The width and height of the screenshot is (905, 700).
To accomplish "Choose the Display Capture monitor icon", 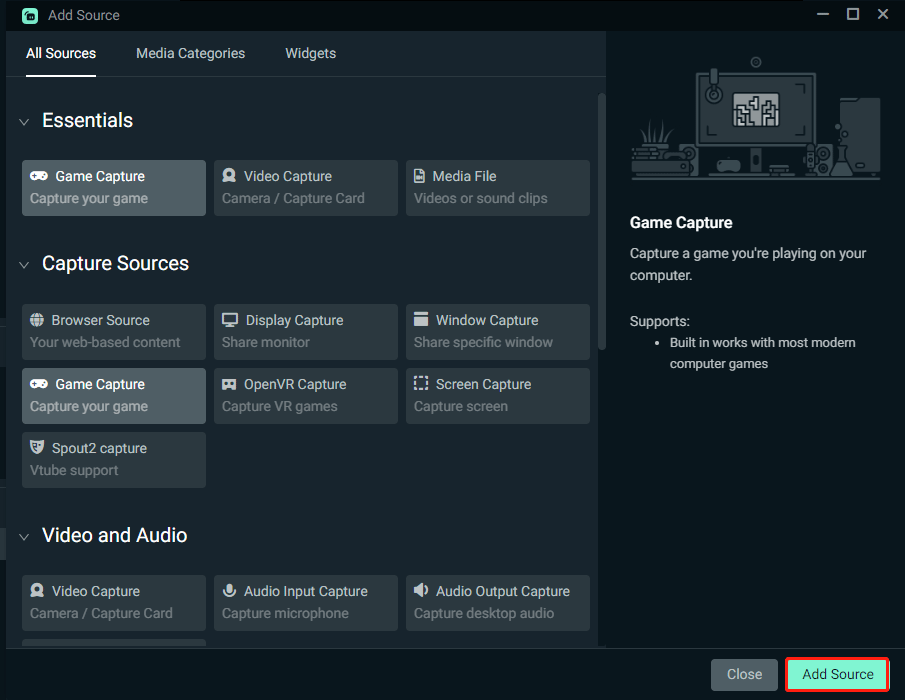I will 230,320.
